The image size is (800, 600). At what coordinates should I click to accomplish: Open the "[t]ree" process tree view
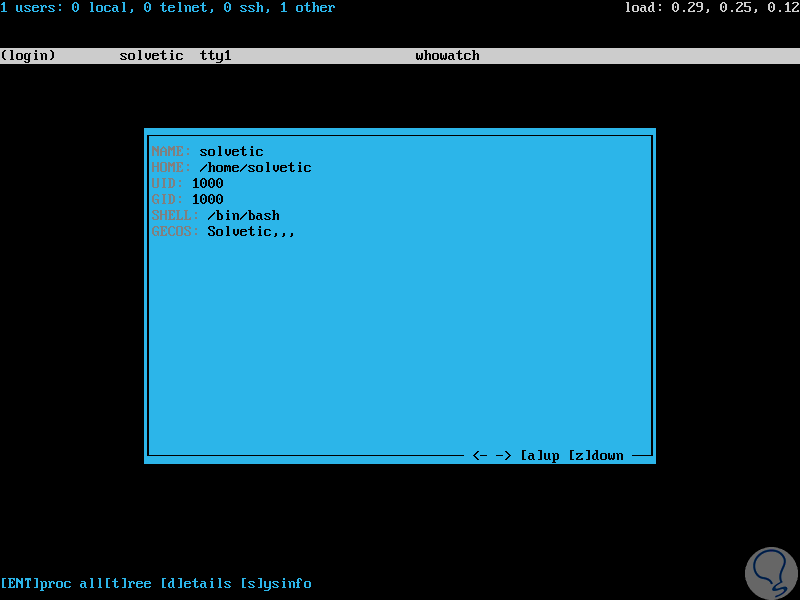click(x=128, y=583)
